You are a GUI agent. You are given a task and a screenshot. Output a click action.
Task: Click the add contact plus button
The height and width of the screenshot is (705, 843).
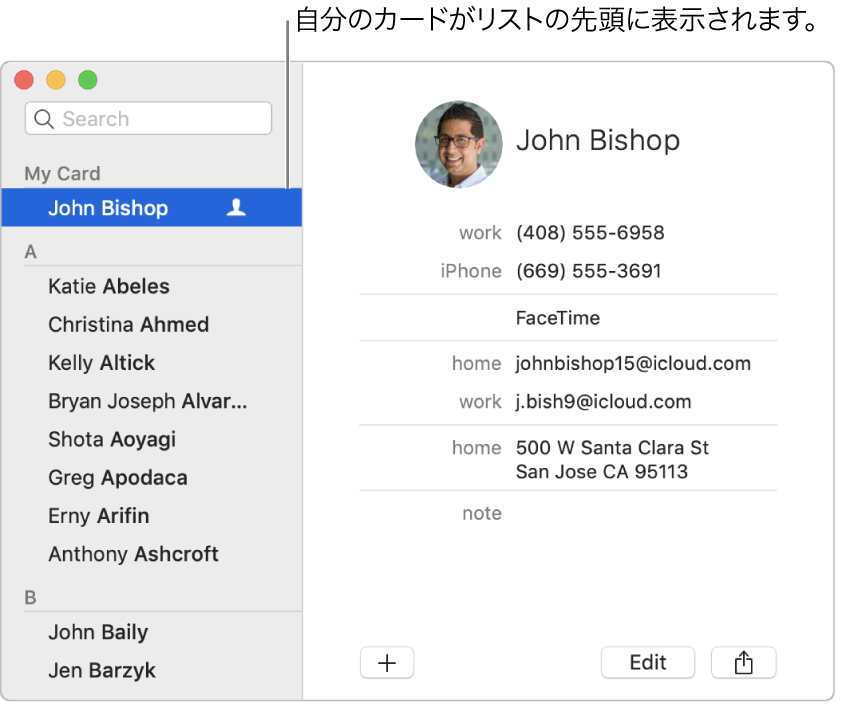tap(387, 662)
